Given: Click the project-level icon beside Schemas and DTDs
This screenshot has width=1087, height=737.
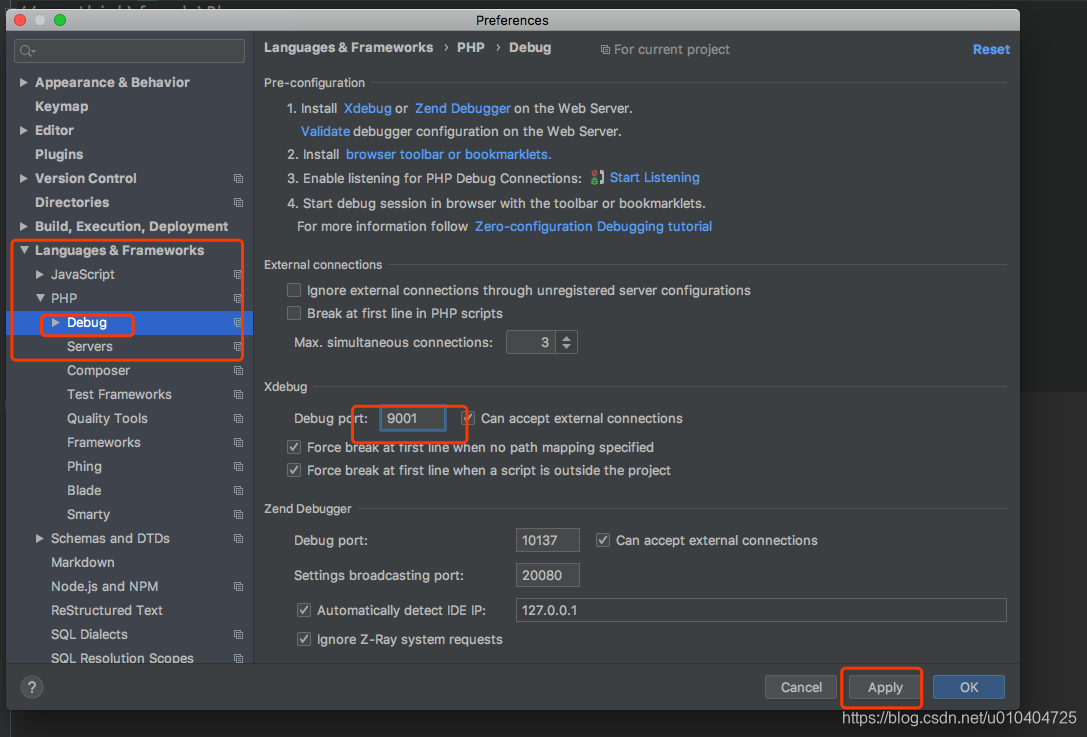Looking at the screenshot, I should [238, 539].
